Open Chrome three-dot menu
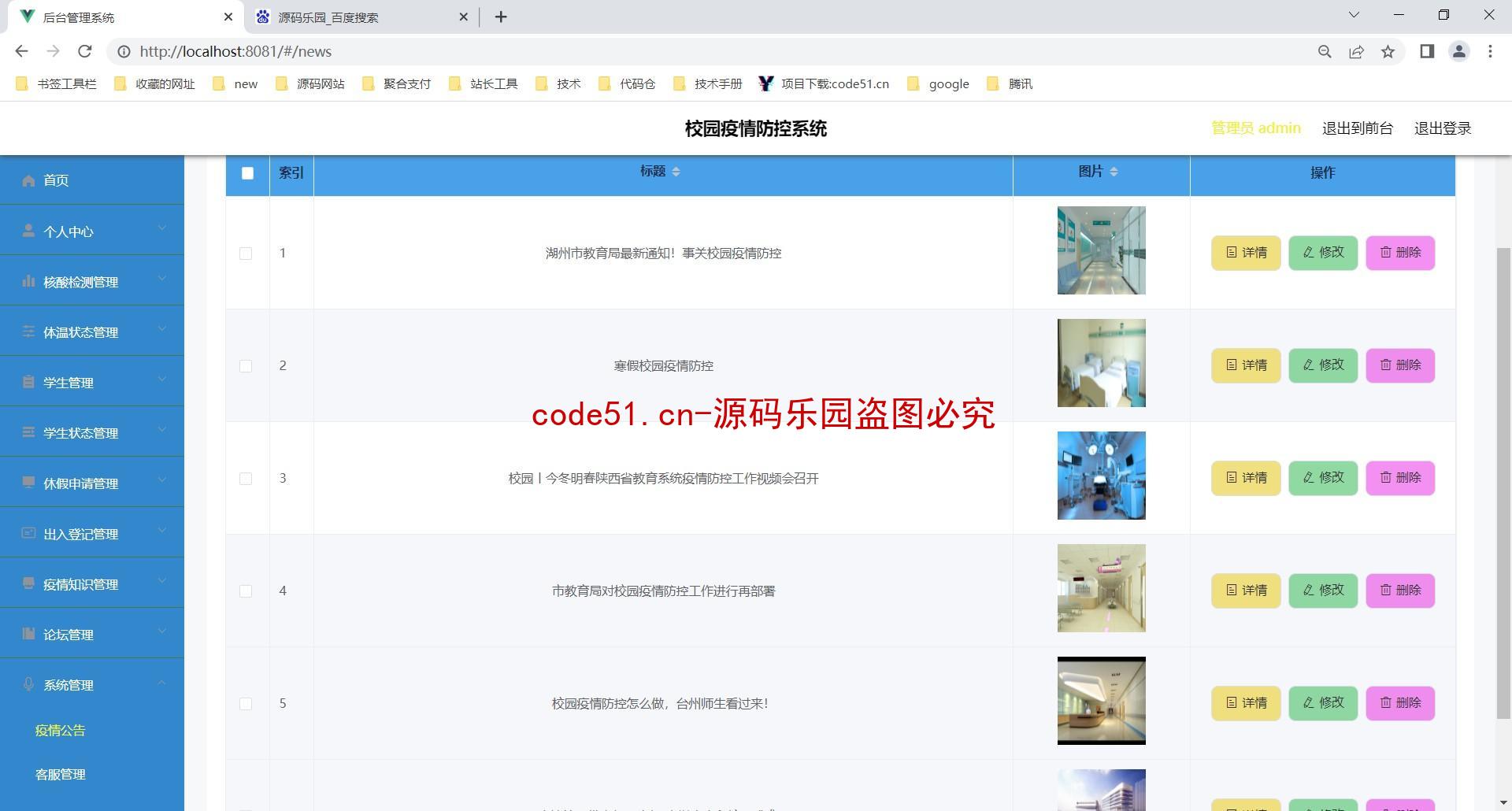 click(1490, 51)
